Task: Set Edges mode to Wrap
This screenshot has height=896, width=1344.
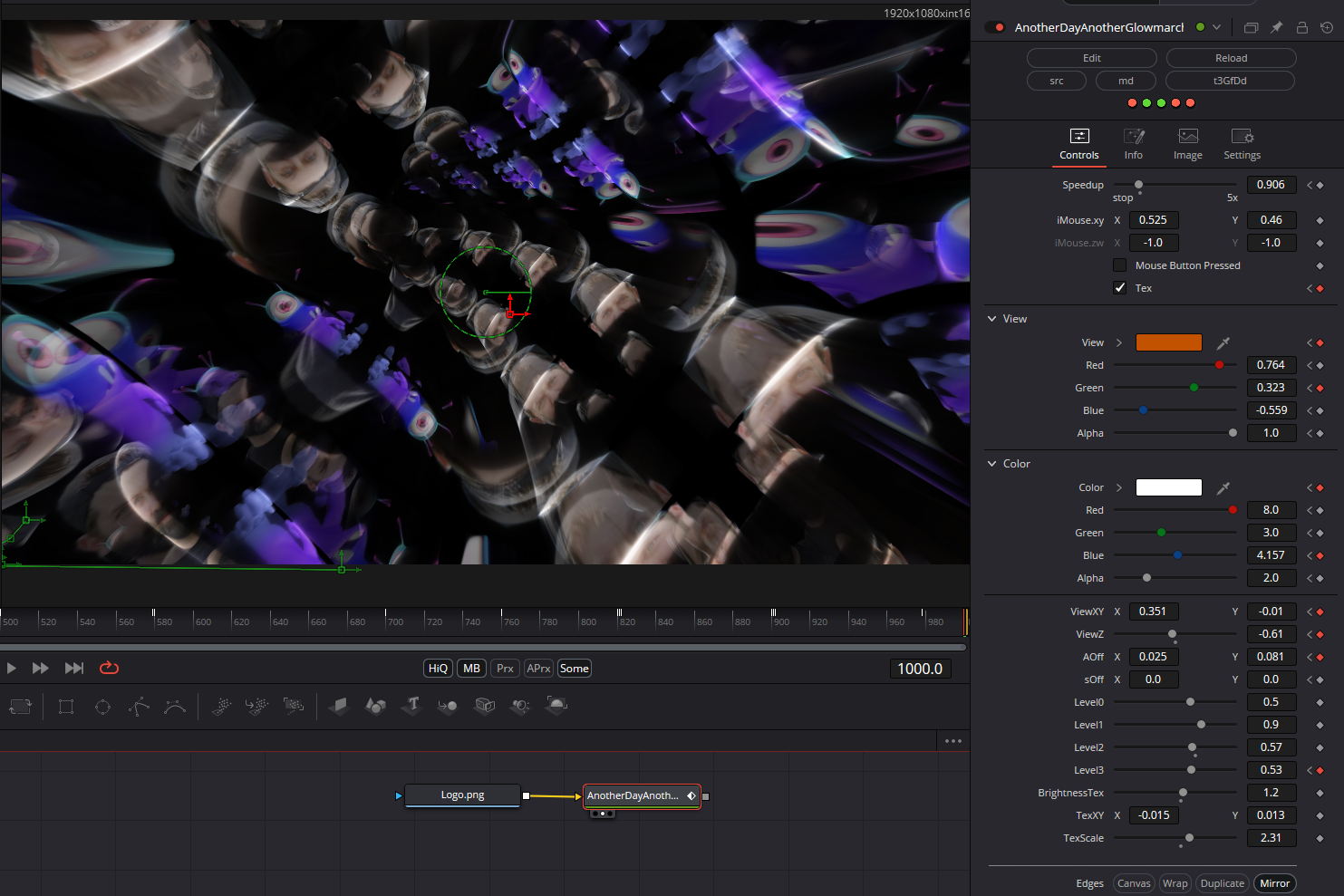Action: (x=1175, y=883)
